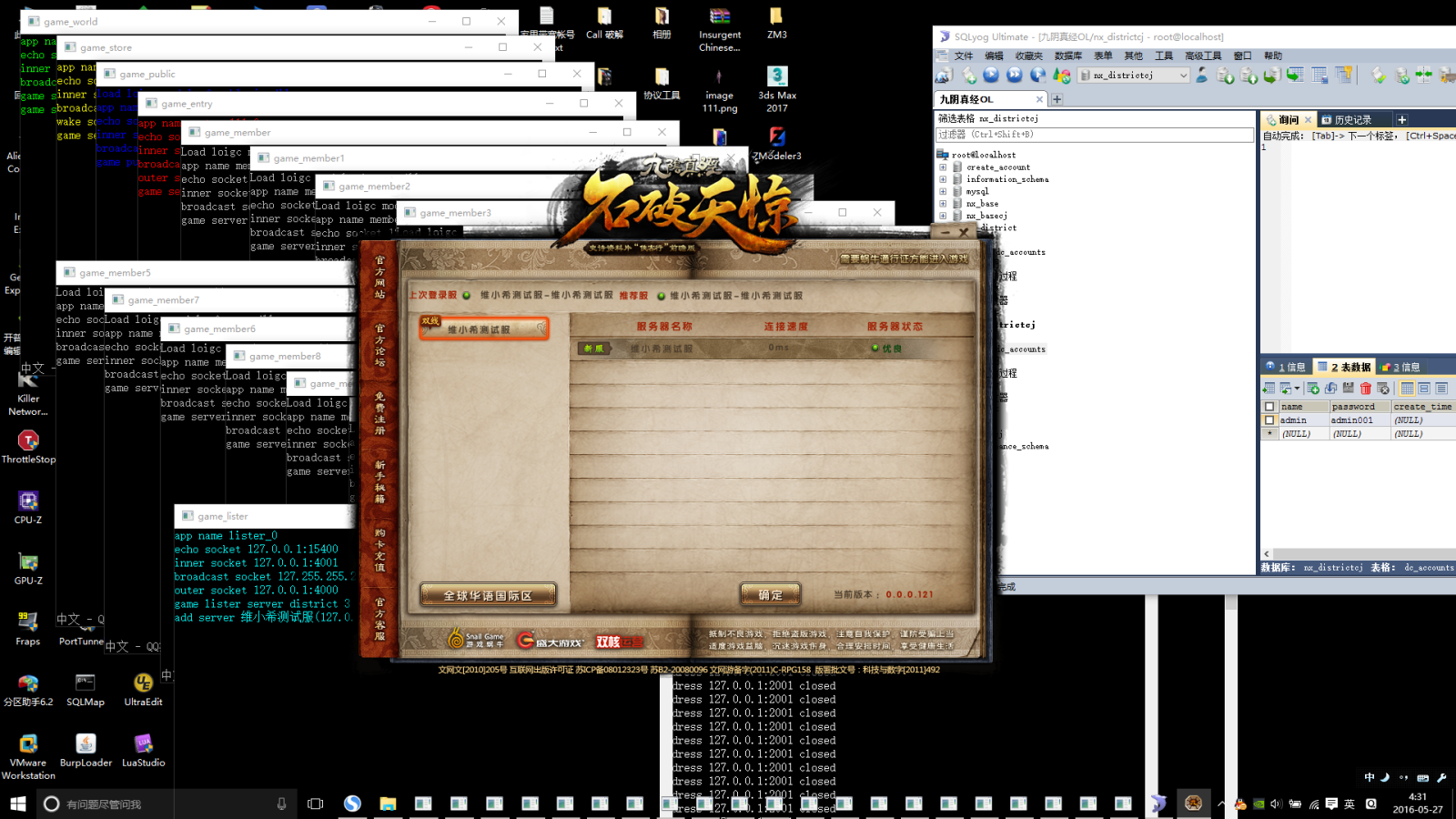Switch table data to form view
The width and height of the screenshot is (1456, 819).
tap(1424, 389)
